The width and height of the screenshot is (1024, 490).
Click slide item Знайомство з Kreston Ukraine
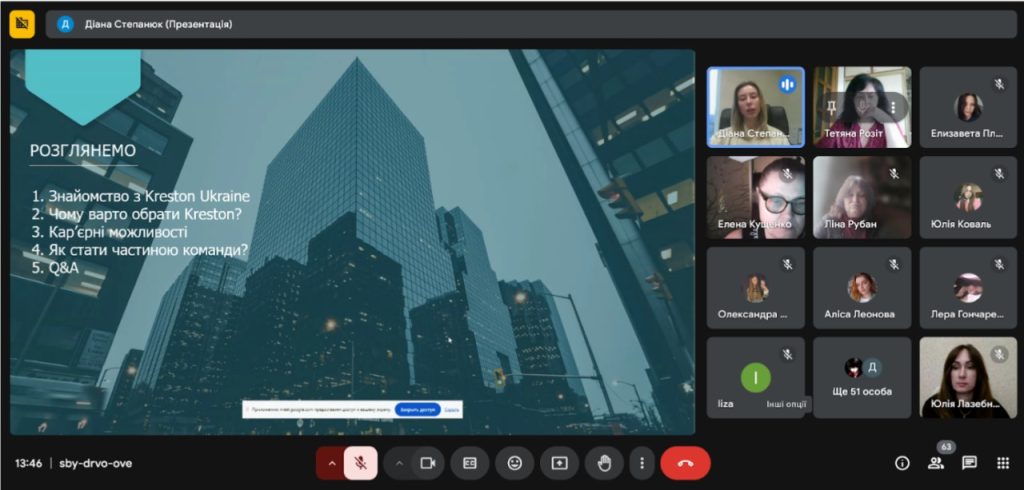(140, 196)
